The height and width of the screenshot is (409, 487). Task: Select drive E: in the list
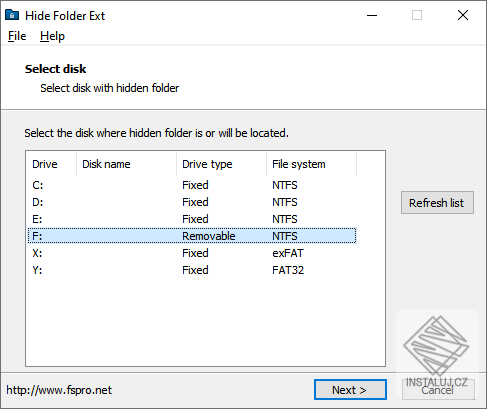tap(192, 219)
